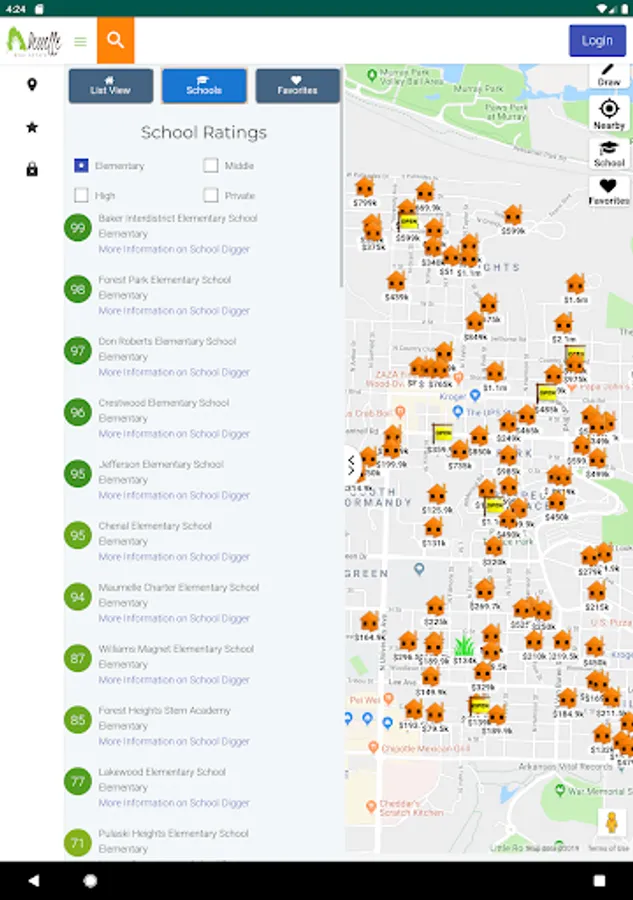Viewport: 633px width, 900px height.
Task: Select 'Crestwood Elementary School' name
Action: [164, 403]
